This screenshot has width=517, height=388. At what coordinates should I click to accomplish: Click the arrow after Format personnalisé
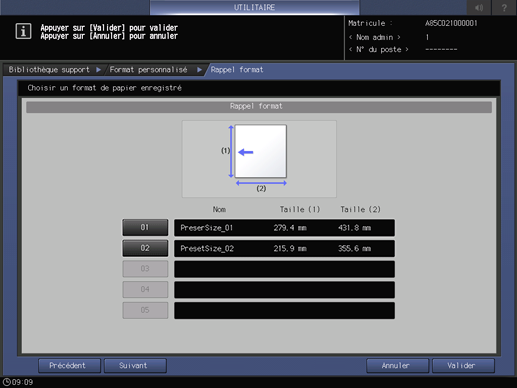pos(199,70)
